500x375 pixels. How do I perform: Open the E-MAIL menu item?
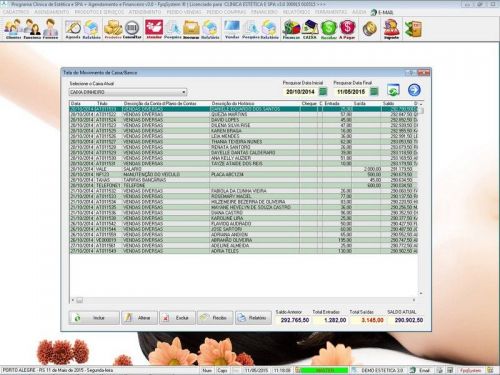[382, 12]
